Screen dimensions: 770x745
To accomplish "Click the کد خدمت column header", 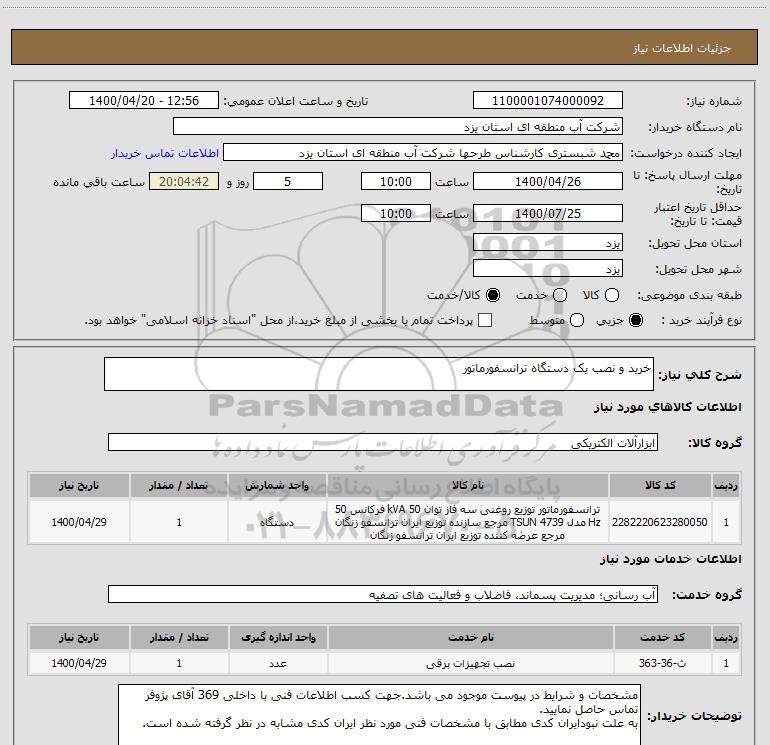I will click(662, 637).
